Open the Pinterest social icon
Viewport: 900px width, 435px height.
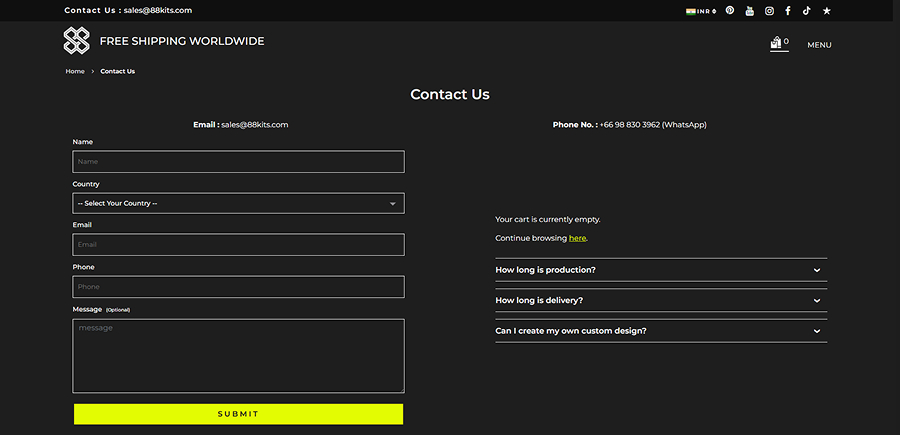(x=730, y=11)
